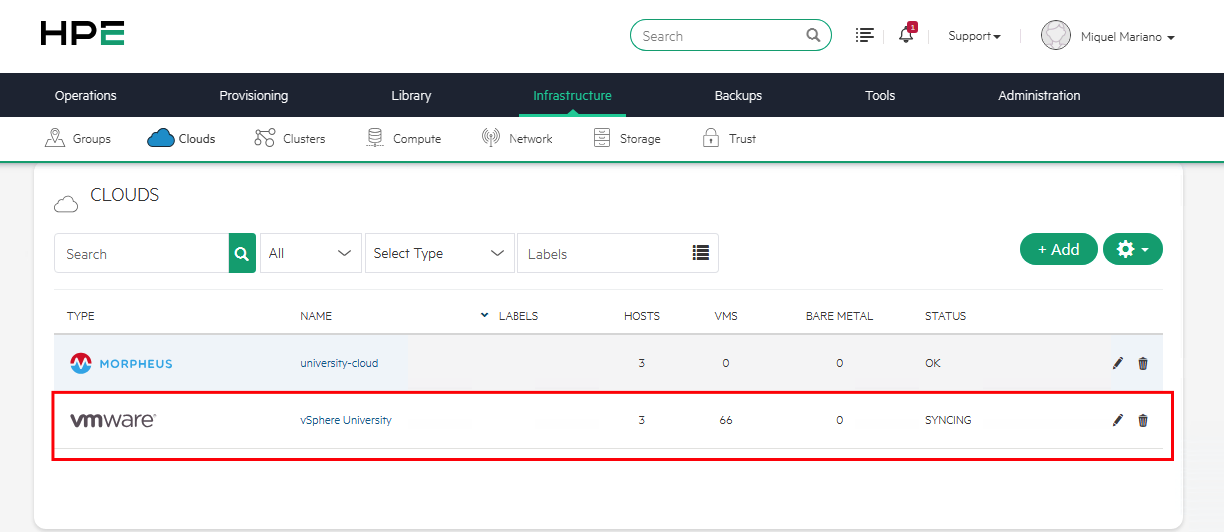The image size is (1224, 532).
Task: Click the VMs count 66
Action: [x=726, y=420]
